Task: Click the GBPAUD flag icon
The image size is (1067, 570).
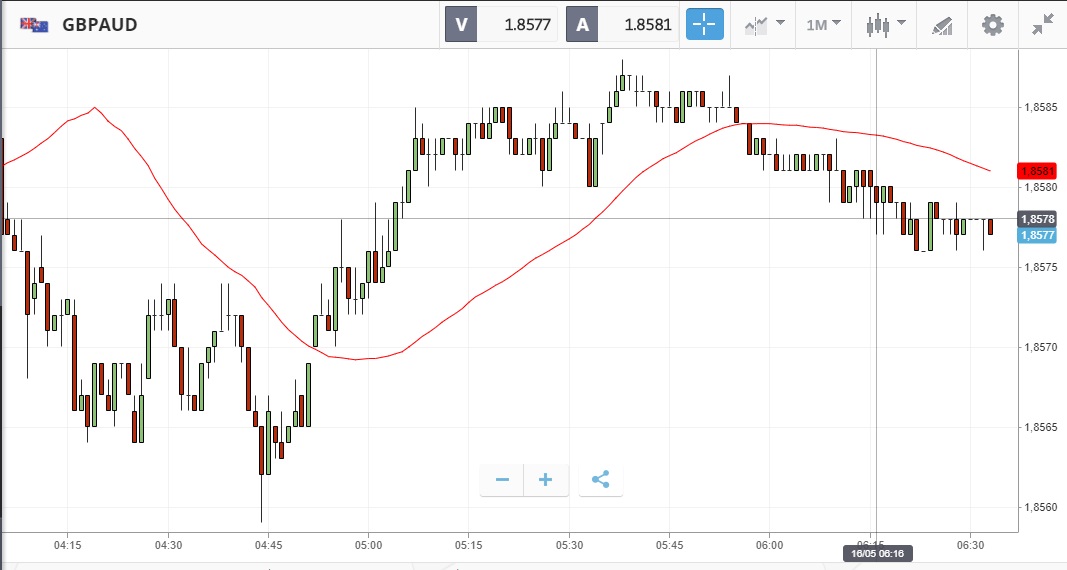Action: (x=35, y=25)
